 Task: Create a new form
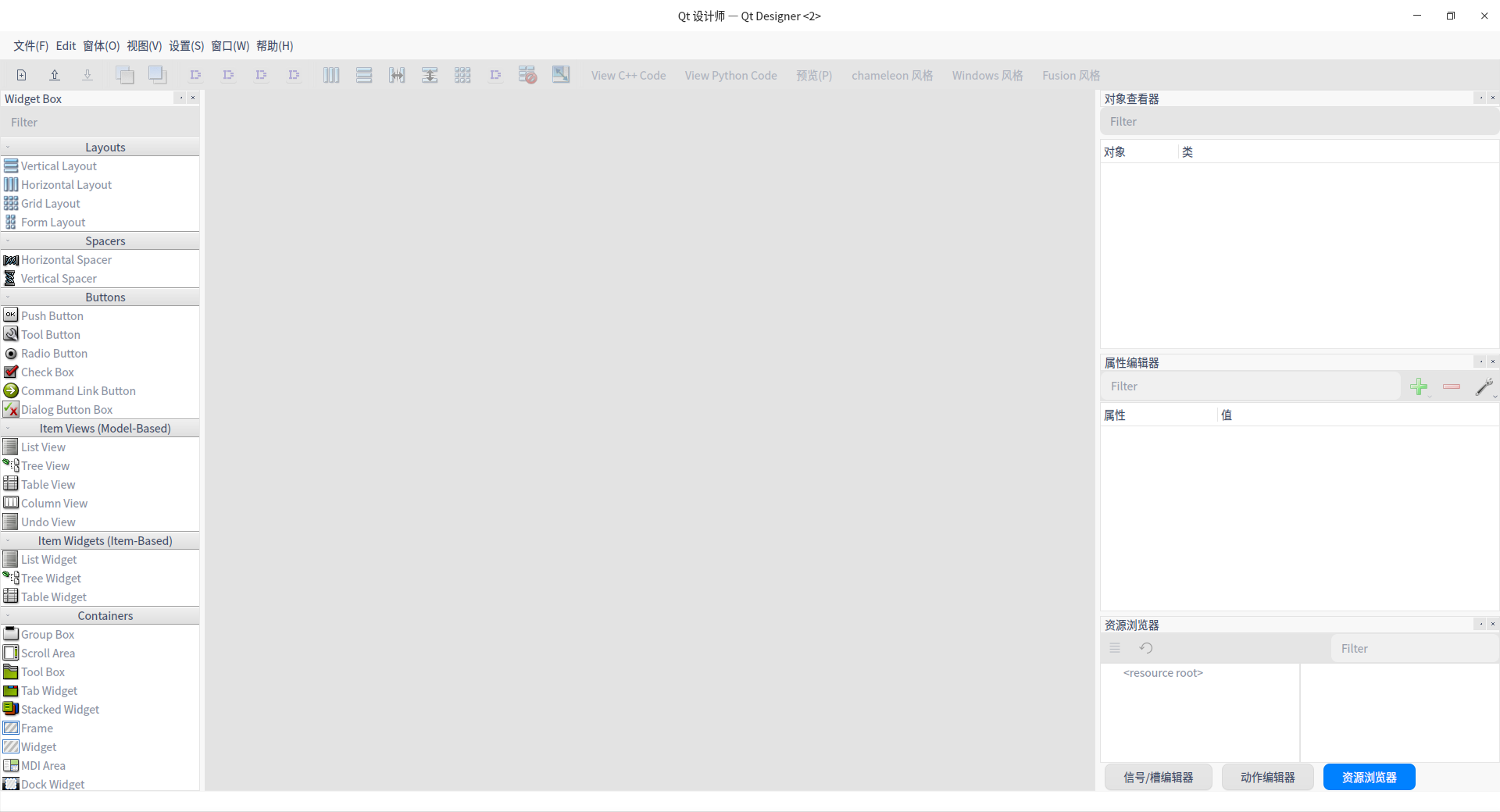pos(21,74)
